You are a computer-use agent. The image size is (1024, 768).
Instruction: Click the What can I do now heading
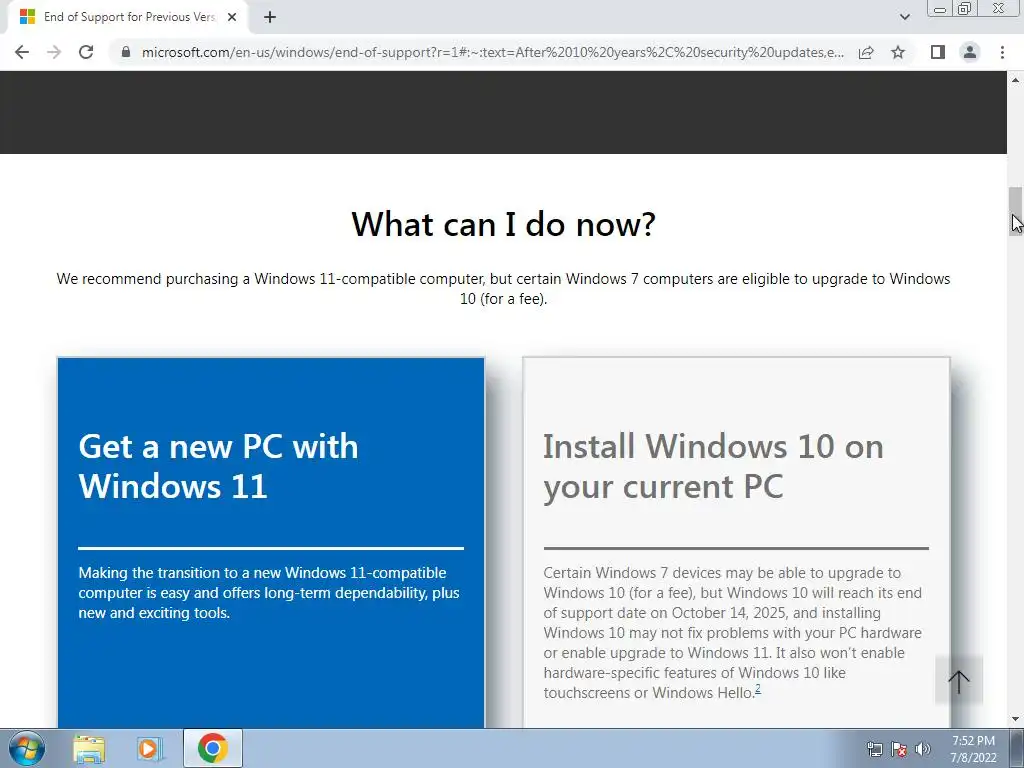click(504, 224)
